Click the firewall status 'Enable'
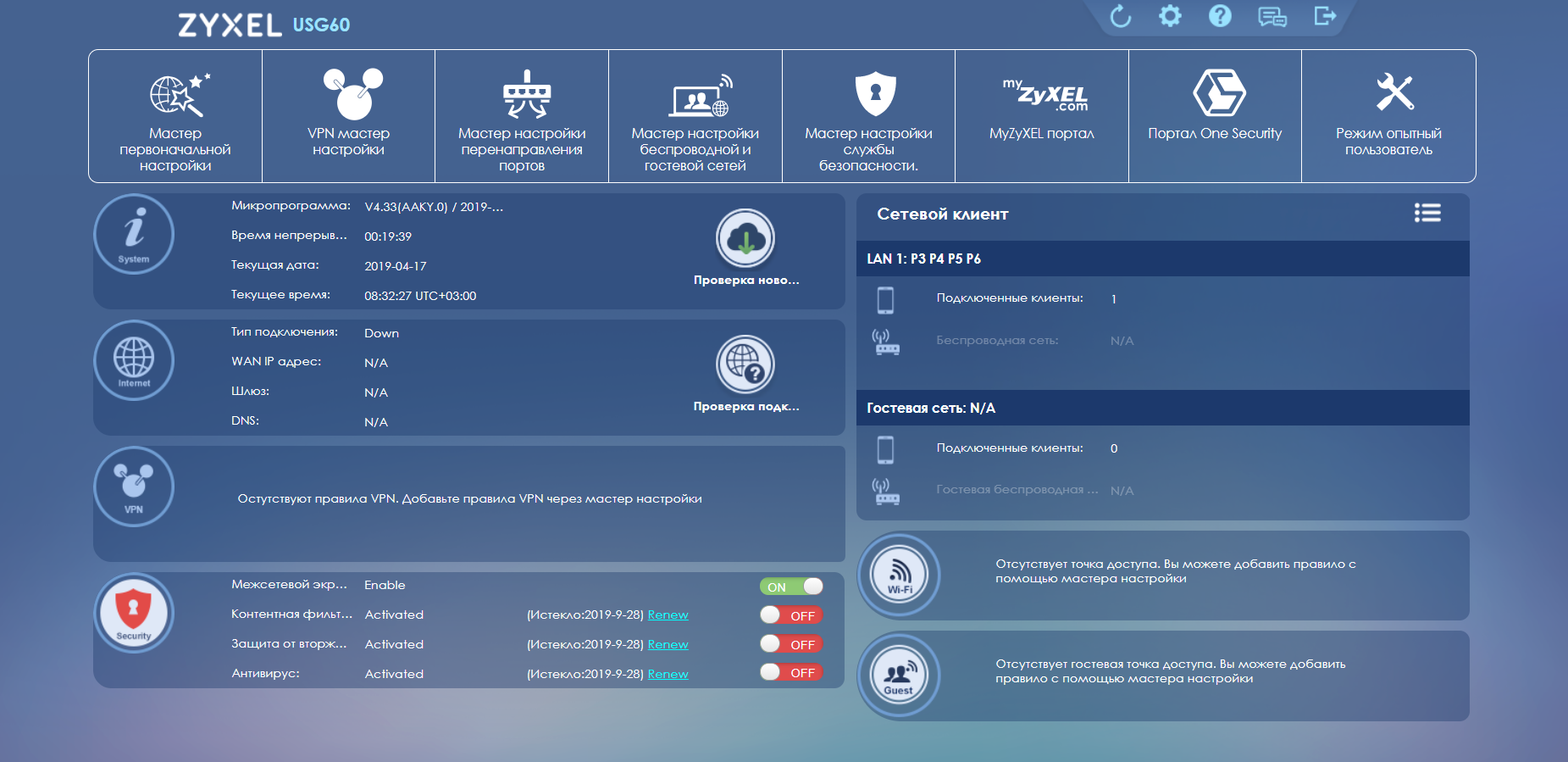The height and width of the screenshot is (762, 1568). point(385,585)
